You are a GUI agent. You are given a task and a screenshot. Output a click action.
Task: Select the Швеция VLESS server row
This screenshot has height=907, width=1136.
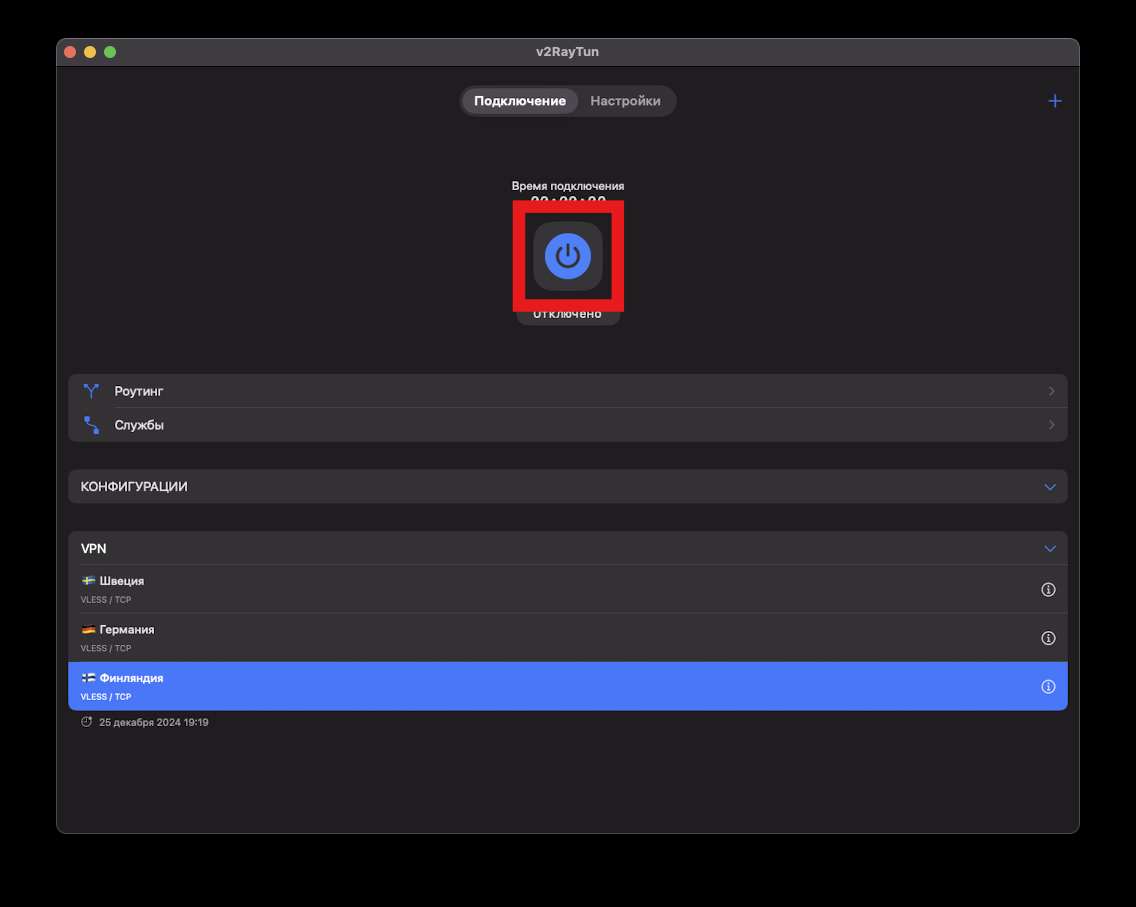pos(500,590)
